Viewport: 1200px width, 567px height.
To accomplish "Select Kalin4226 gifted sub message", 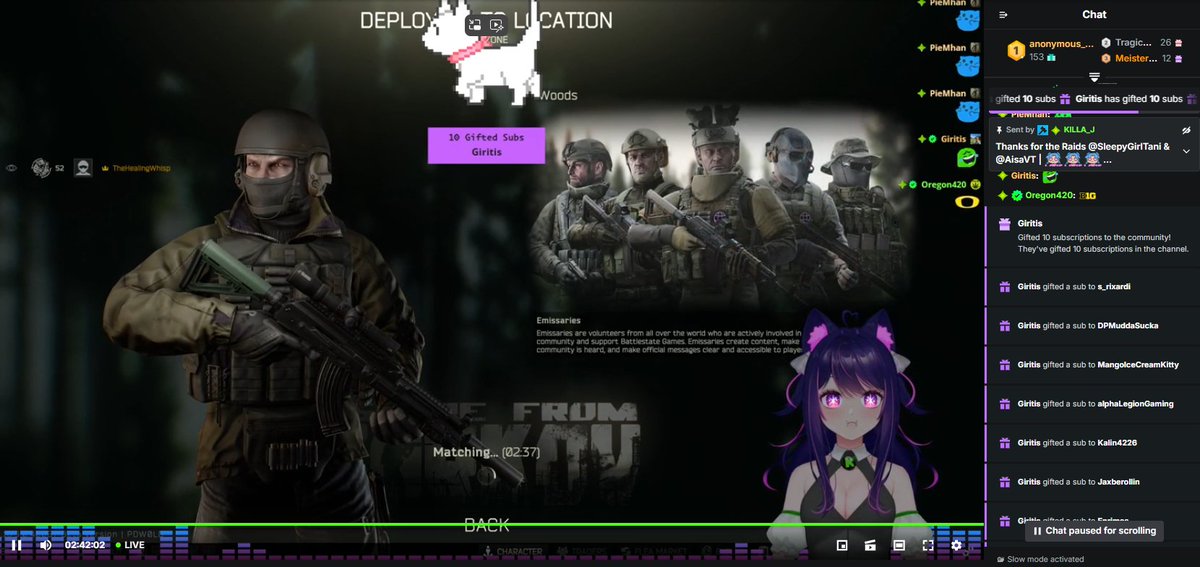I will point(1092,443).
